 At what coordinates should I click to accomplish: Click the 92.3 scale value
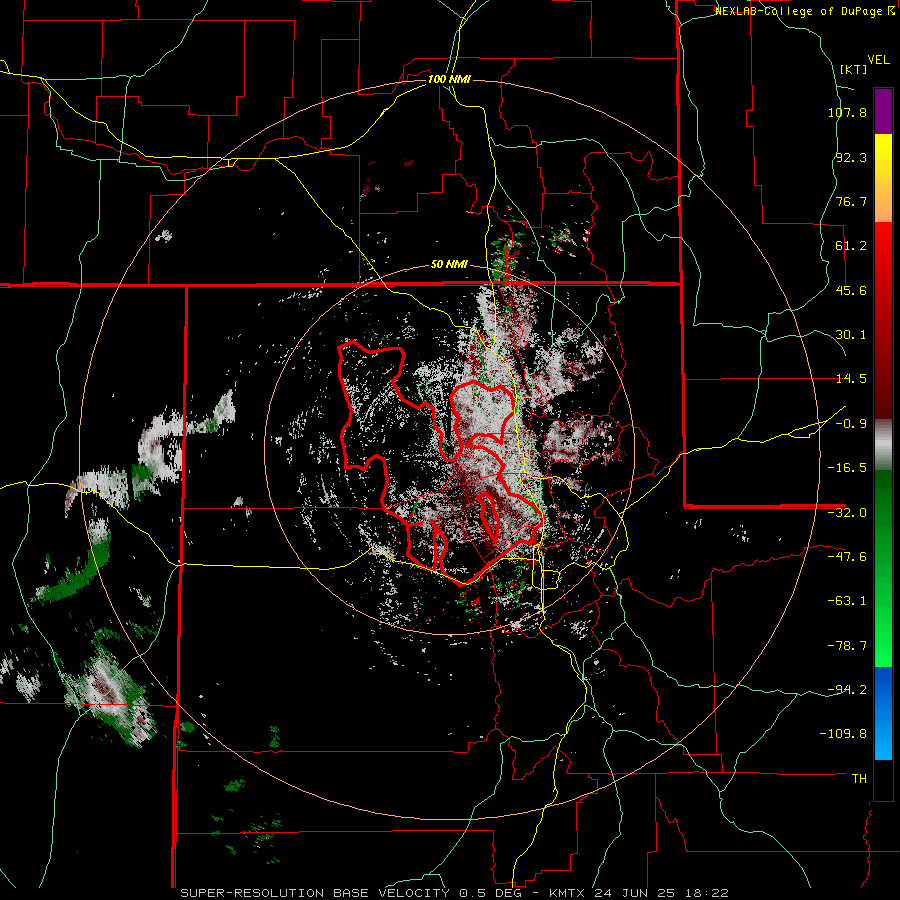851,157
